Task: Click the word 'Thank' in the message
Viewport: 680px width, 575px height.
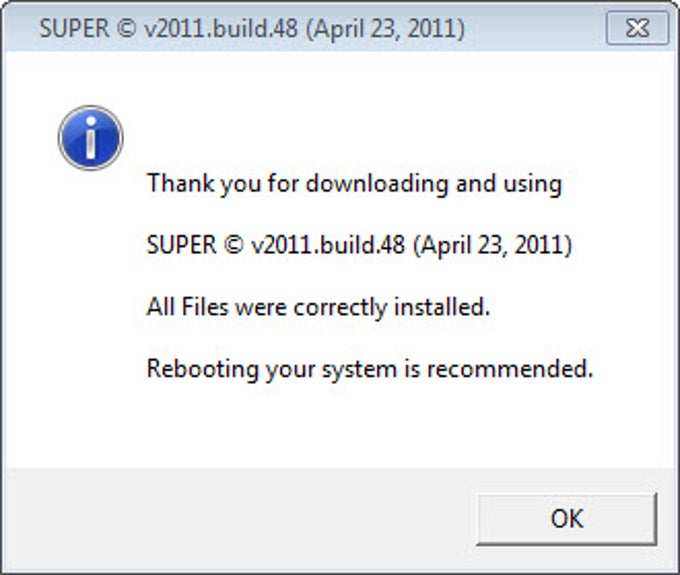Action: 181,183
